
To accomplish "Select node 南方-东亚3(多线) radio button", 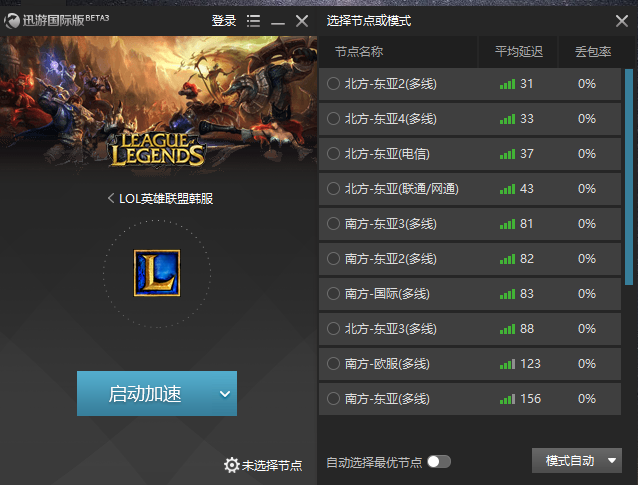I will point(333,224).
